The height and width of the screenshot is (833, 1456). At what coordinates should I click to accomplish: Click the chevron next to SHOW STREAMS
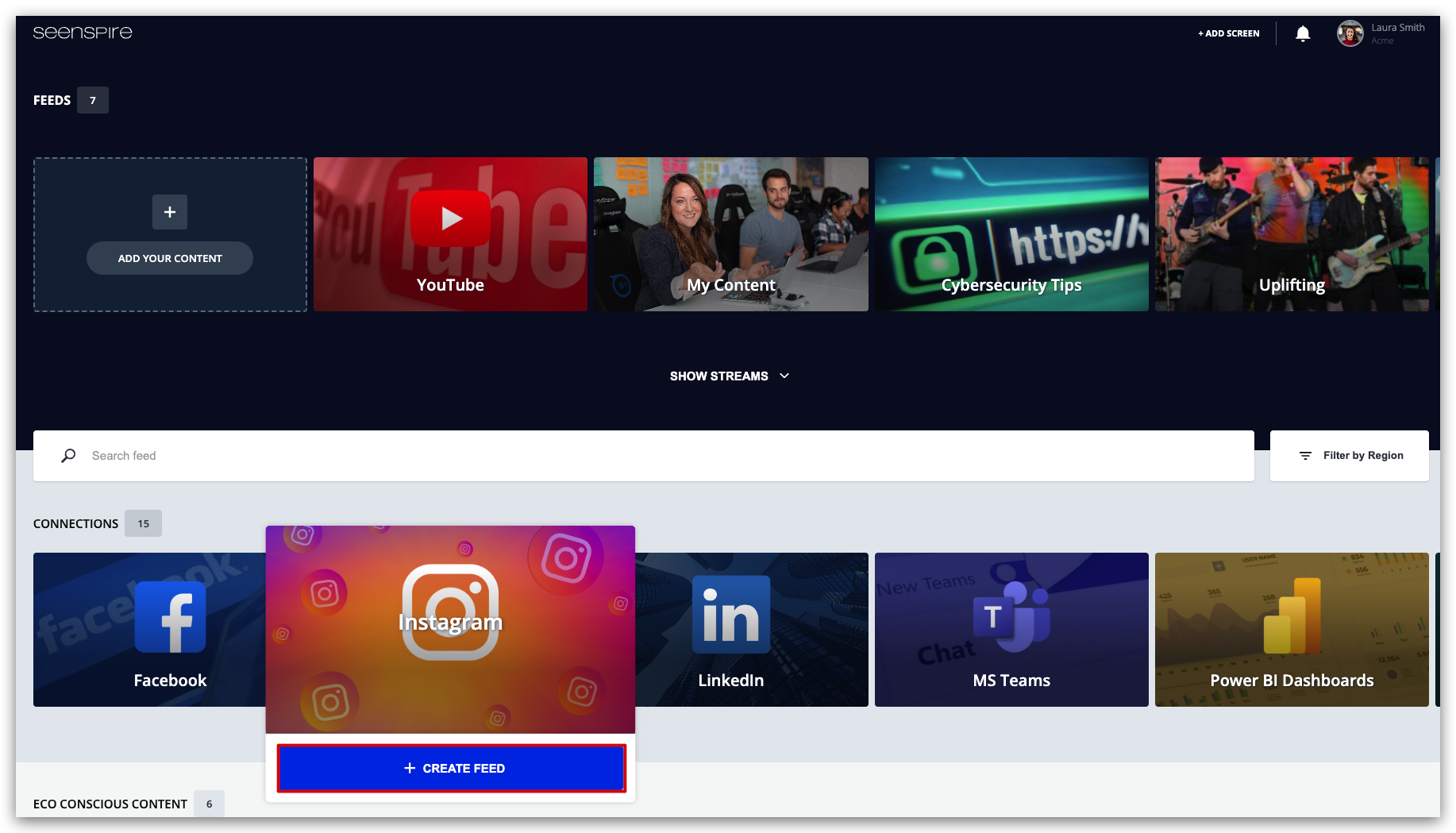click(x=784, y=376)
